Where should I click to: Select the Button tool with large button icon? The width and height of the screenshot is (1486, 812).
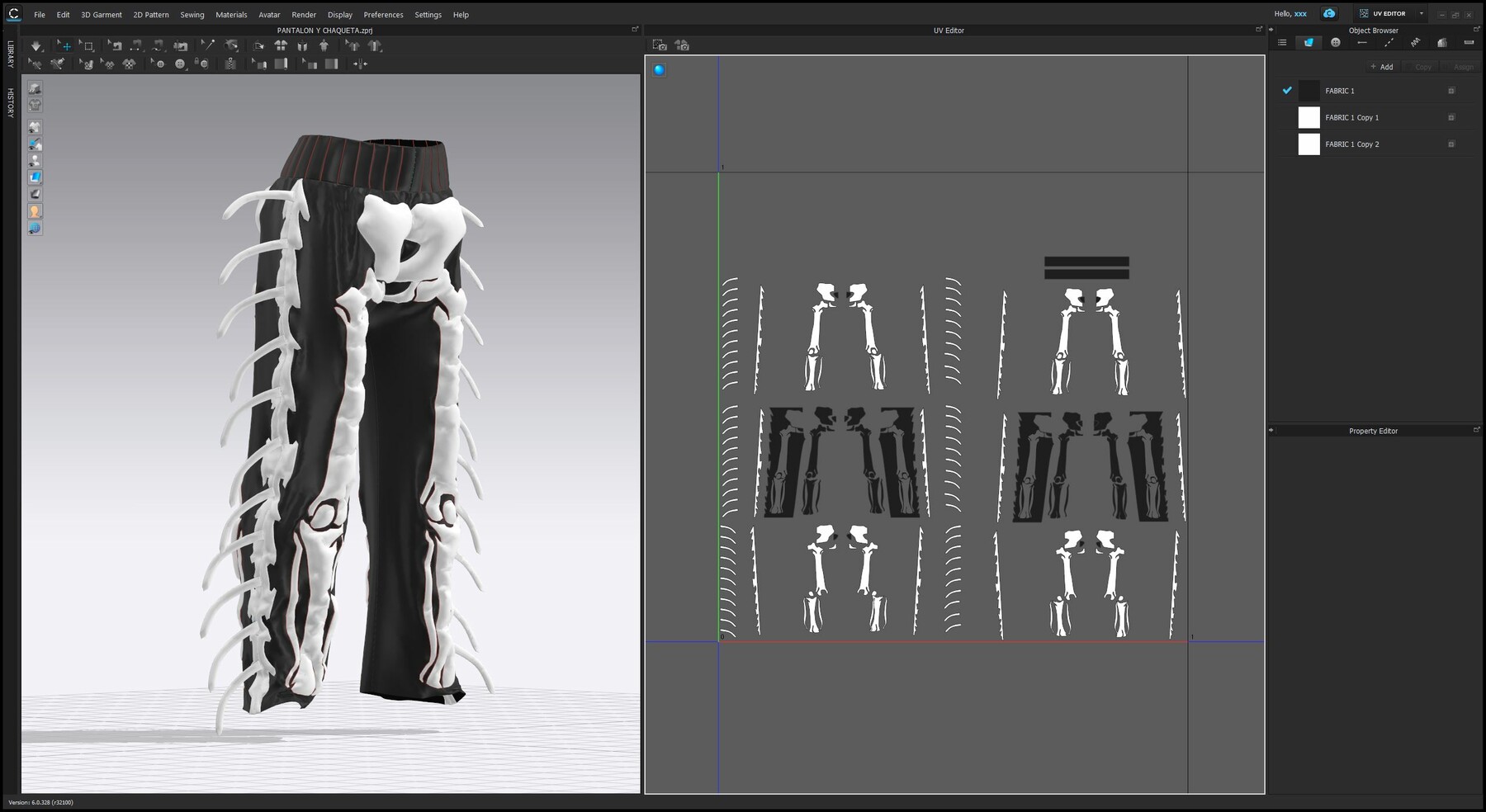tap(180, 64)
